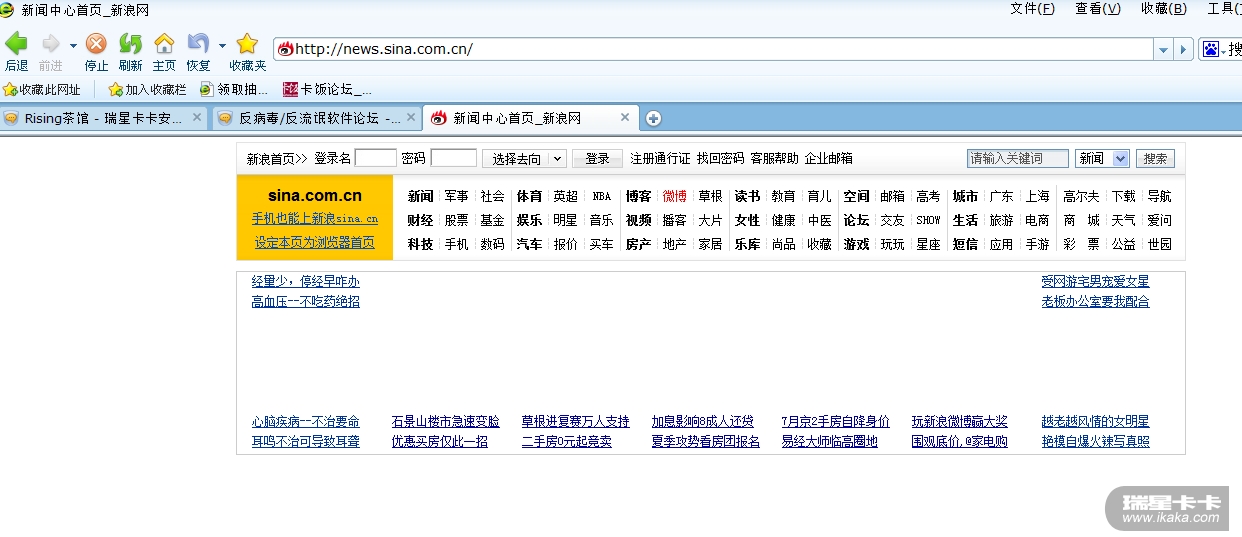The image size is (1242, 537).
Task: Click the Home (主页) icon
Action: (164, 44)
